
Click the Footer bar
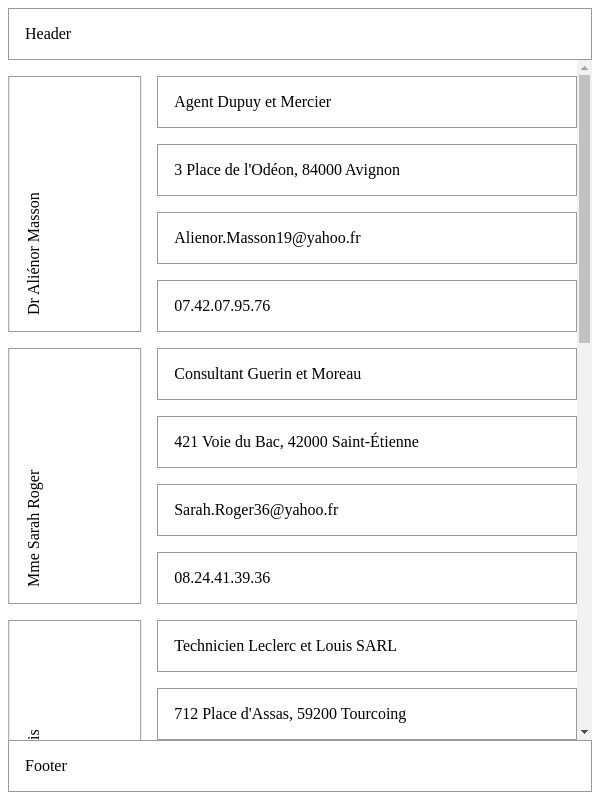point(300,766)
